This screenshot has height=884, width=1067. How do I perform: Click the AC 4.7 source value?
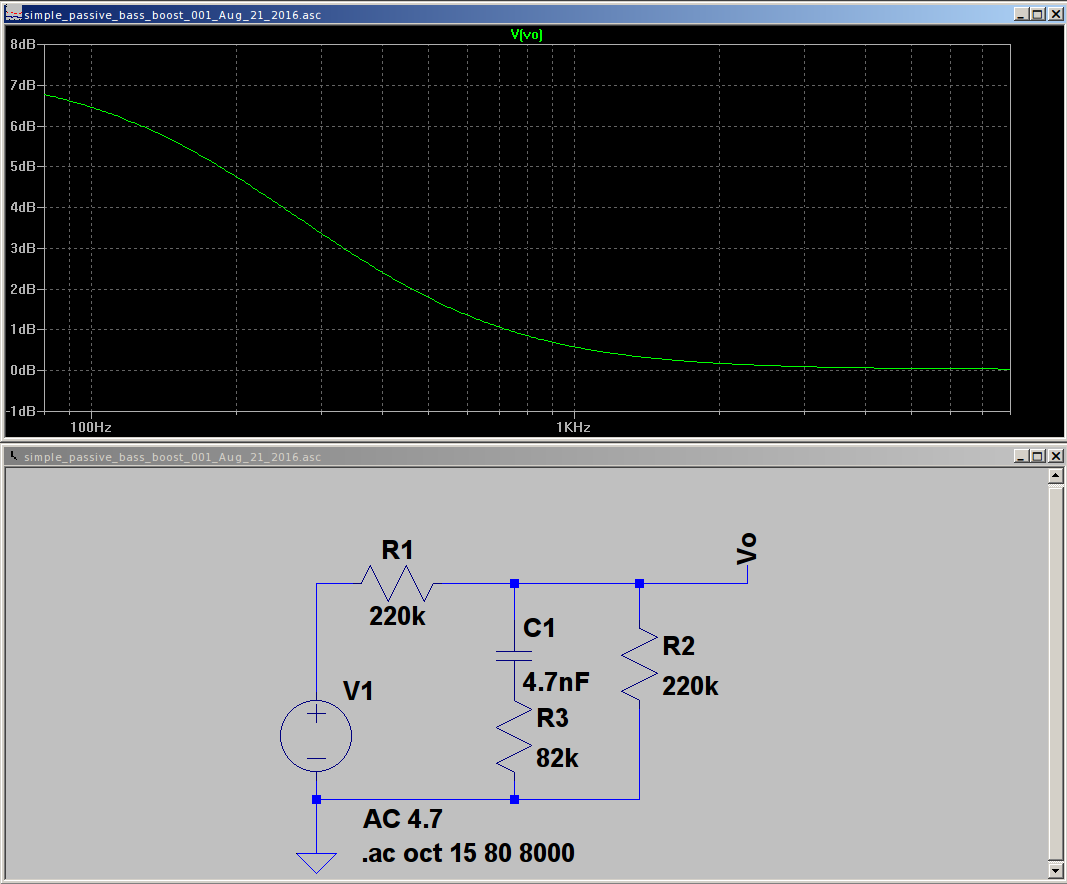tap(403, 819)
